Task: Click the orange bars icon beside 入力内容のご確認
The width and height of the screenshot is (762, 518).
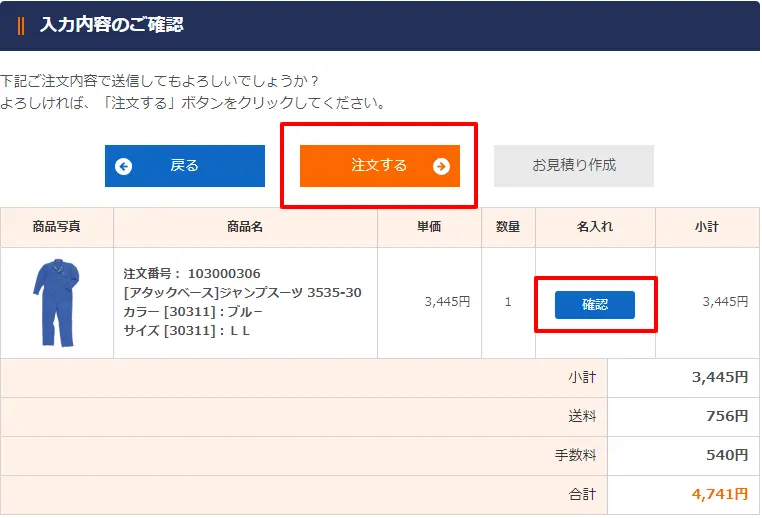Action: click(21, 25)
